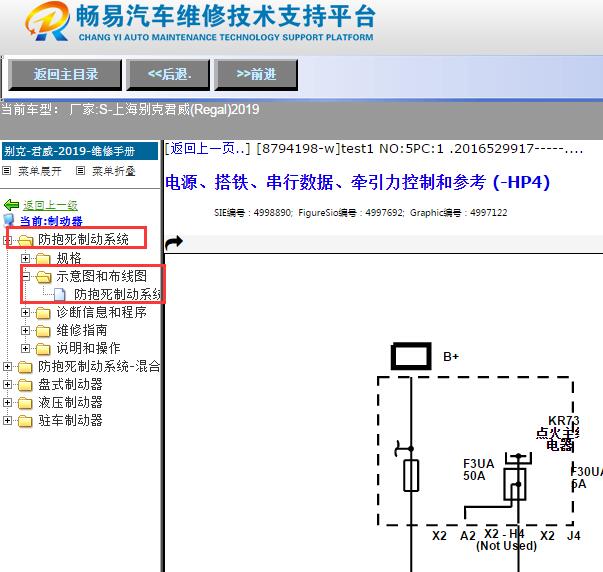Select the 防抱死制动系统 folder
This screenshot has height=572, width=603.
pyautogui.click(x=83, y=239)
